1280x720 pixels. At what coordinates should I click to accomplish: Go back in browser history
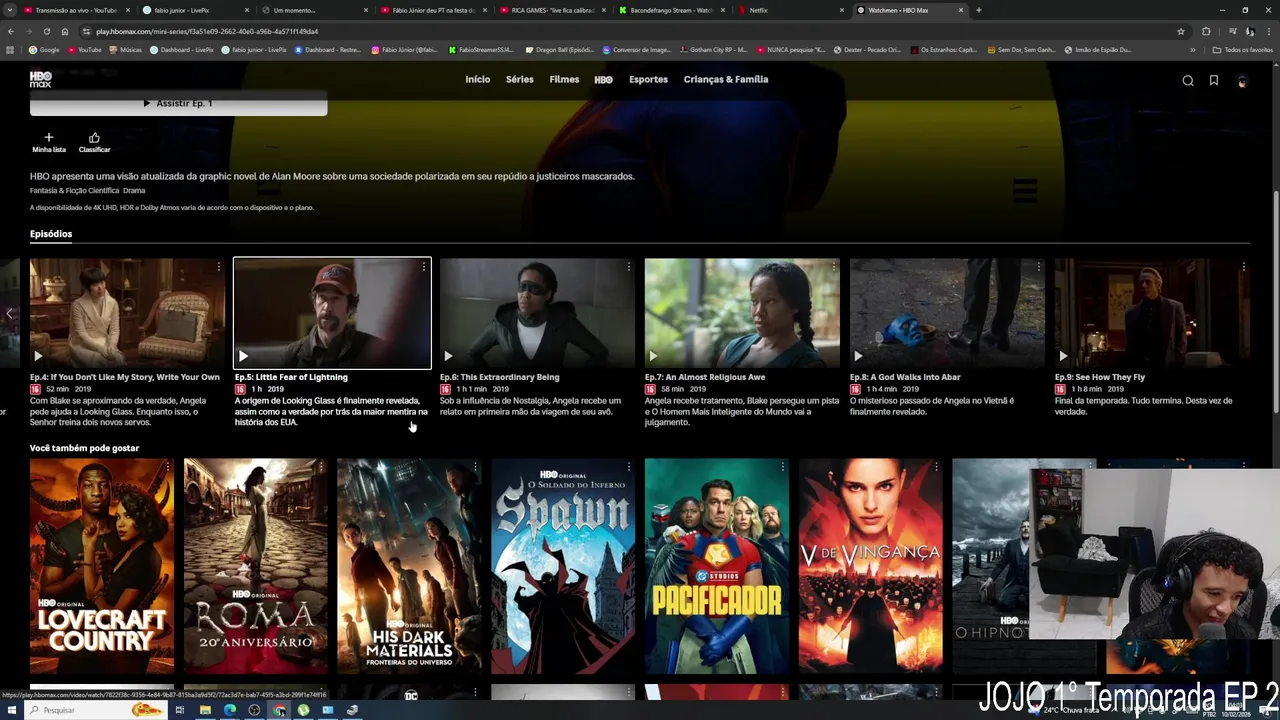(10, 31)
